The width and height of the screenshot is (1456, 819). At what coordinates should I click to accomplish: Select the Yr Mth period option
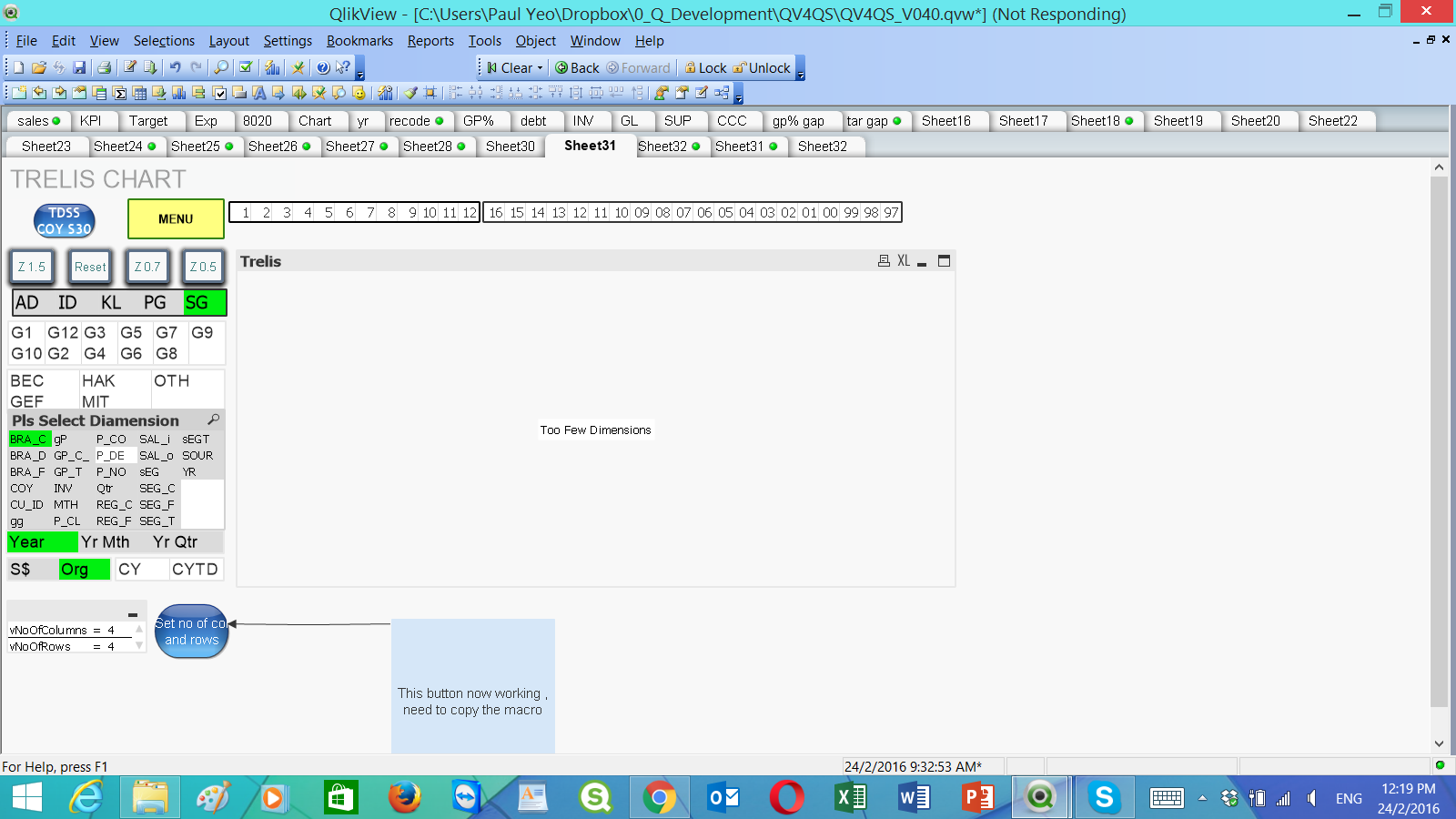pos(106,542)
